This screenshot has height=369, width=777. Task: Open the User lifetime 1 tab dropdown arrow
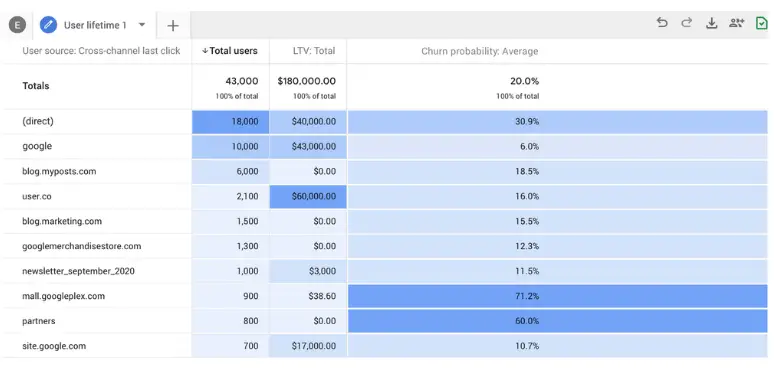tap(142, 24)
